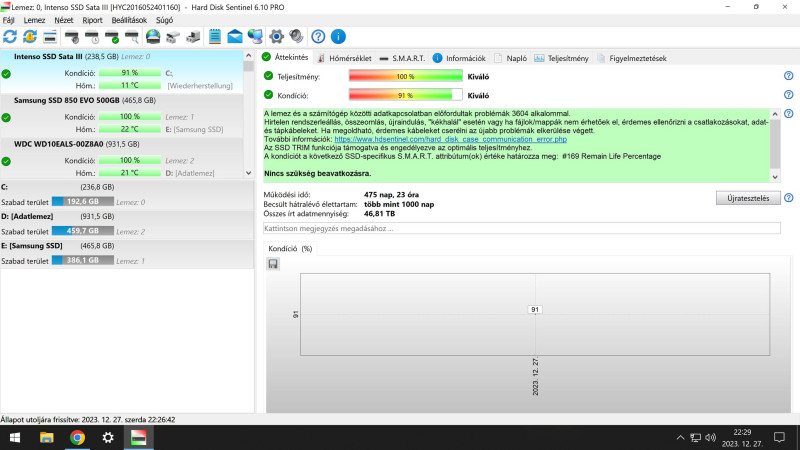The height and width of the screenshot is (450, 800).
Task: Open the Windows Start menu
Action: (15, 438)
